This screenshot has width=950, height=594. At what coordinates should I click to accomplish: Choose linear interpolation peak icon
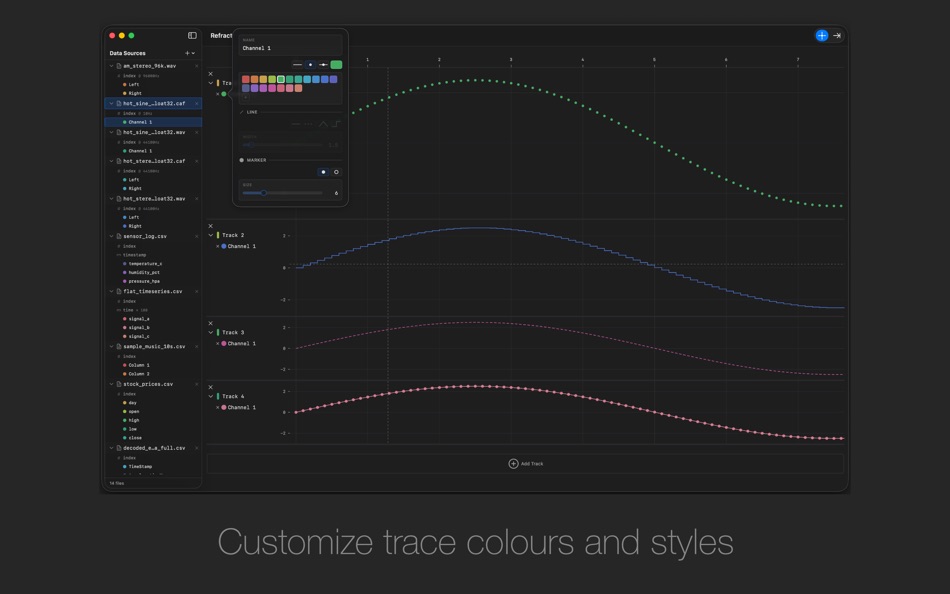(x=323, y=124)
